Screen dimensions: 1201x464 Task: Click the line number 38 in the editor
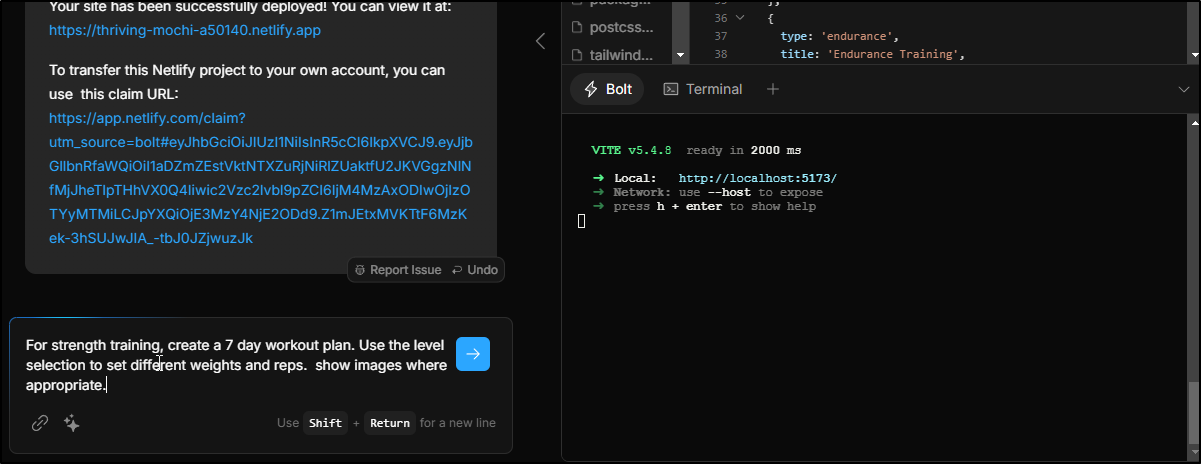click(720, 54)
